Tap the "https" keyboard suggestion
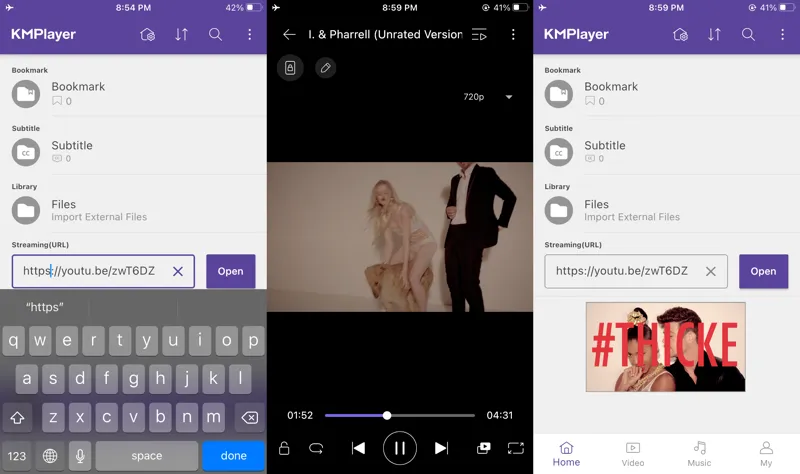The image size is (800, 474). pyautogui.click(x=45, y=307)
